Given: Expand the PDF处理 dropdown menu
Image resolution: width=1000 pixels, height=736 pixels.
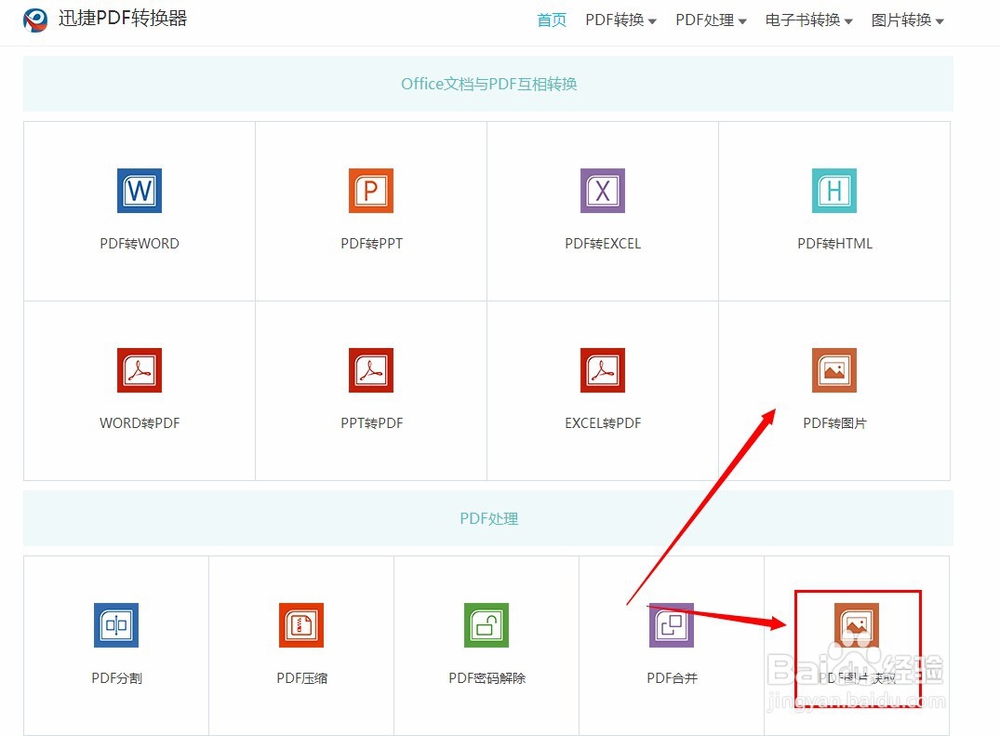Looking at the screenshot, I should click(710, 20).
